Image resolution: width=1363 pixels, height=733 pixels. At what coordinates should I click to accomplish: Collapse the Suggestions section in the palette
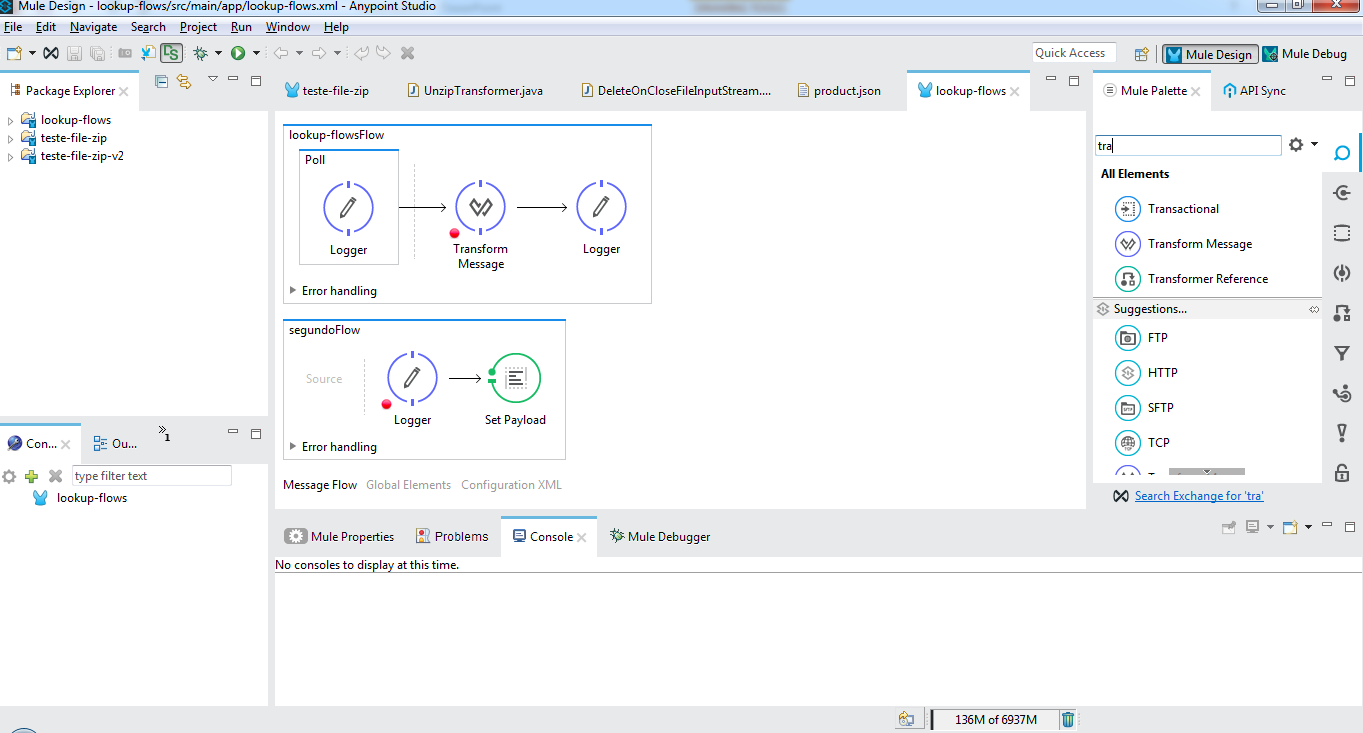click(1313, 308)
